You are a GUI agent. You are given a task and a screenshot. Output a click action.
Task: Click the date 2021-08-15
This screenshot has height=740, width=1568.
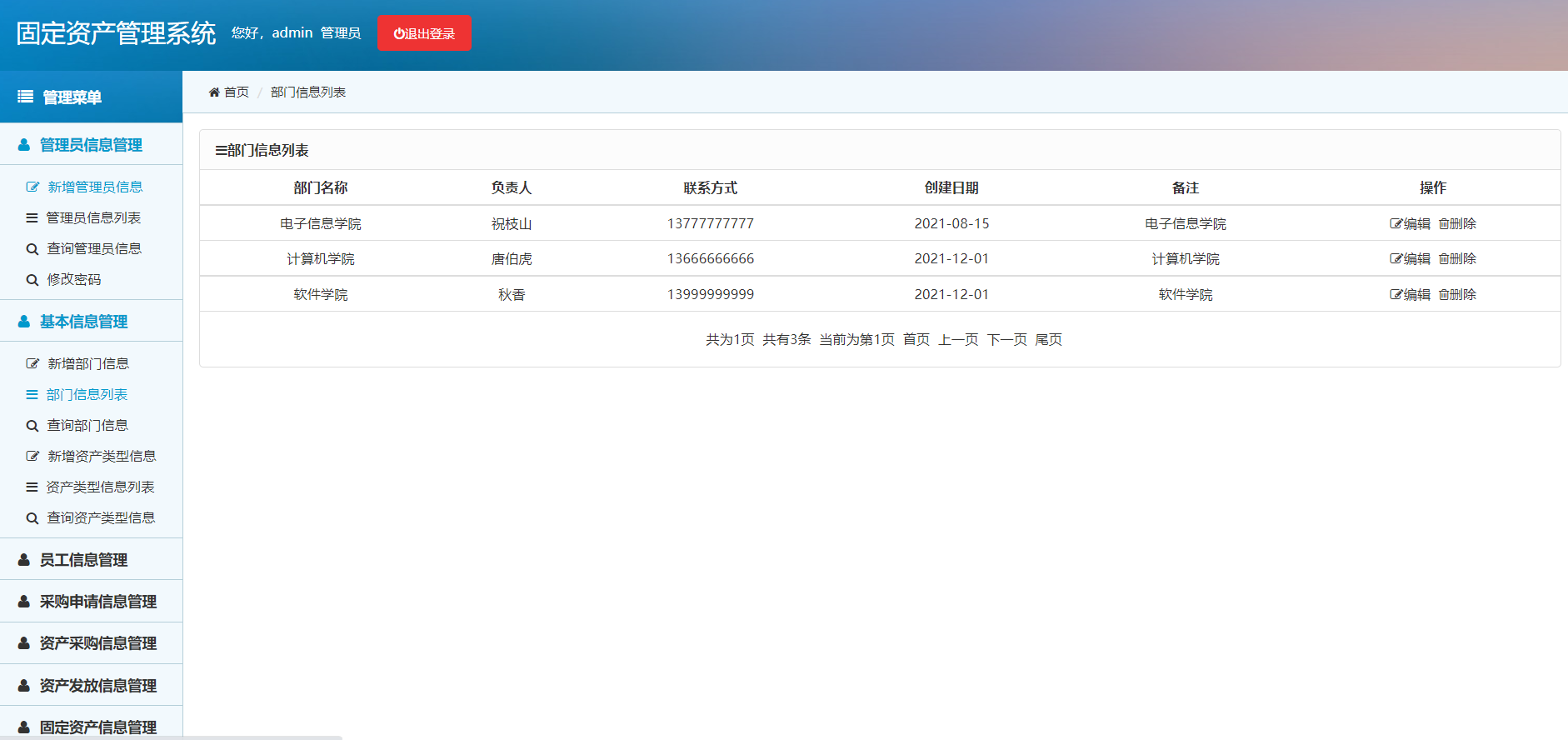pyautogui.click(x=951, y=223)
